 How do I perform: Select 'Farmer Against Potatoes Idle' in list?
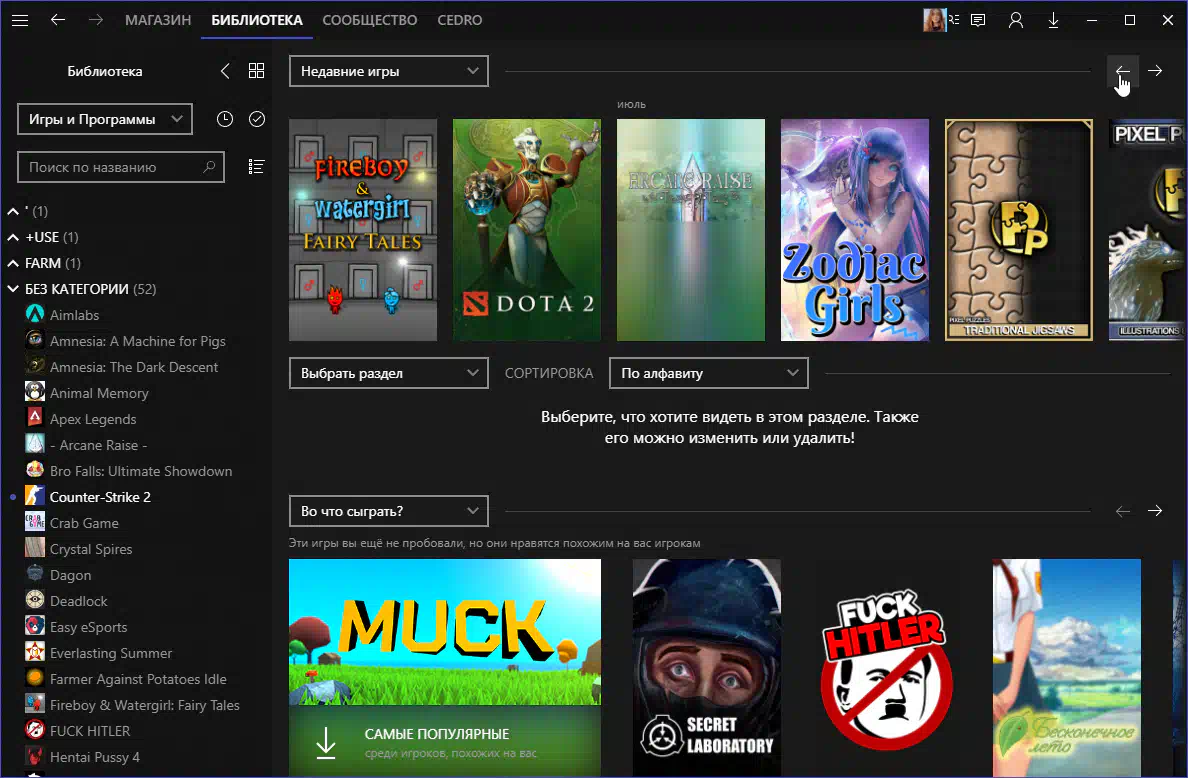coord(138,679)
